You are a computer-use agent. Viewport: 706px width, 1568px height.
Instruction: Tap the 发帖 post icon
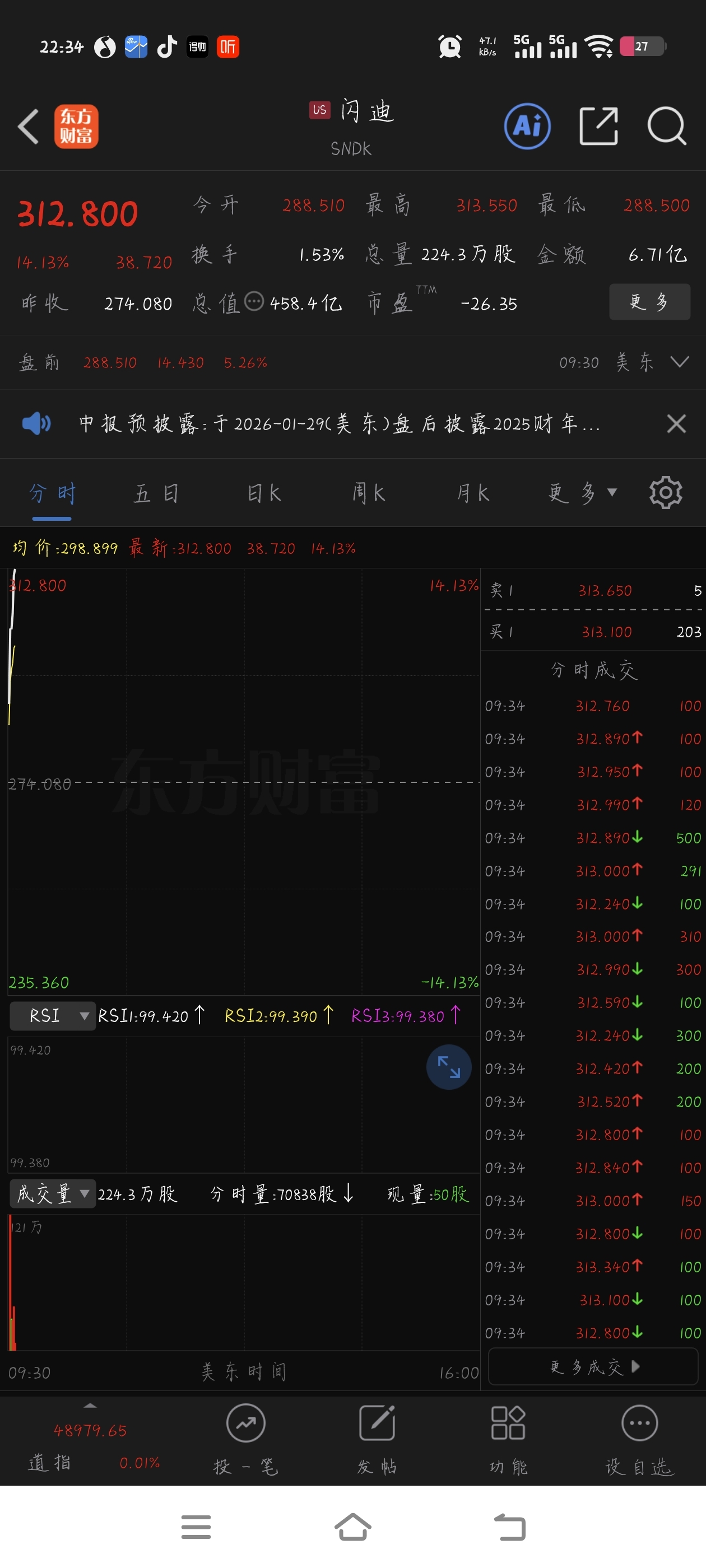[377, 1423]
